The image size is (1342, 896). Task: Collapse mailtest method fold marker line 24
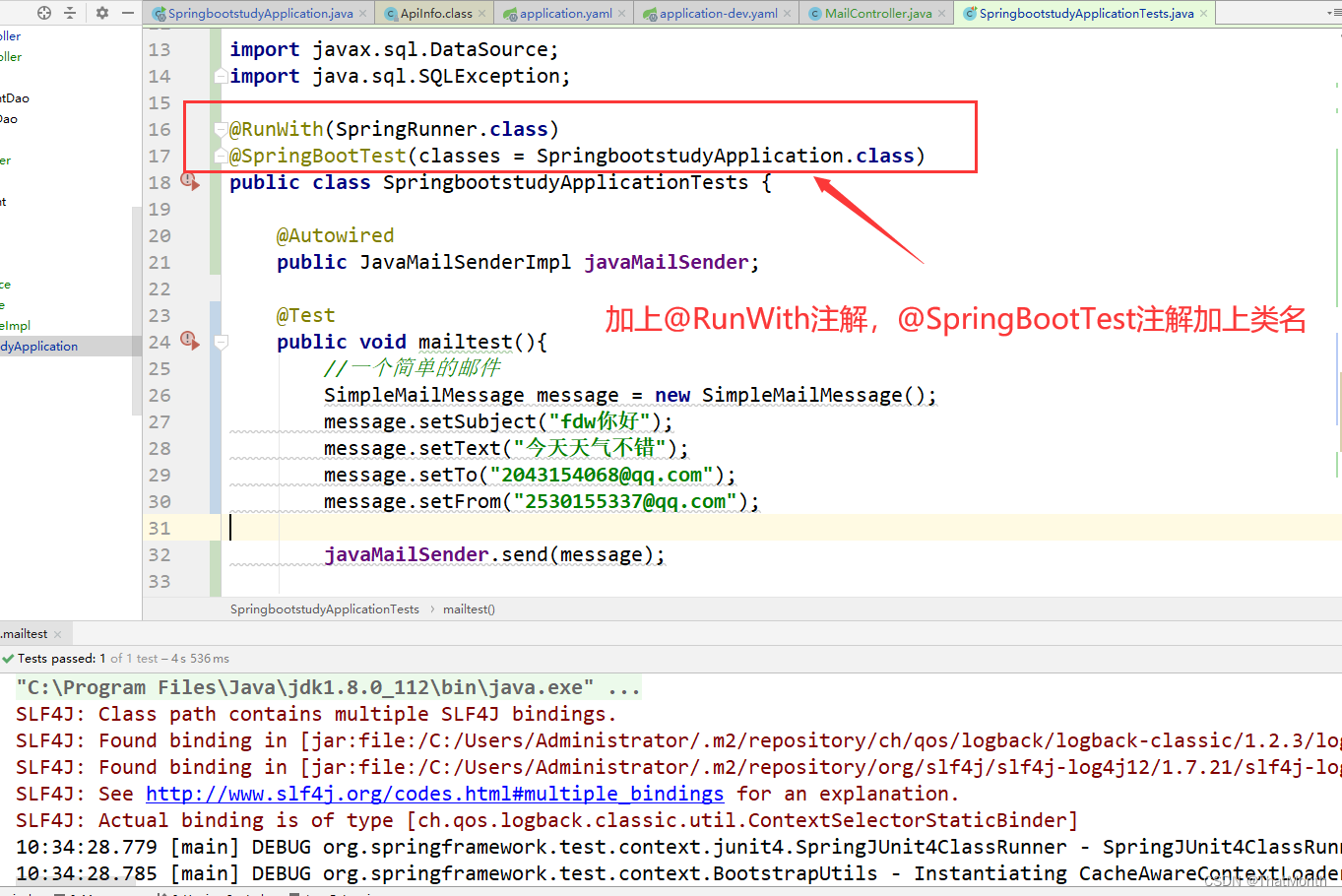click(222, 342)
